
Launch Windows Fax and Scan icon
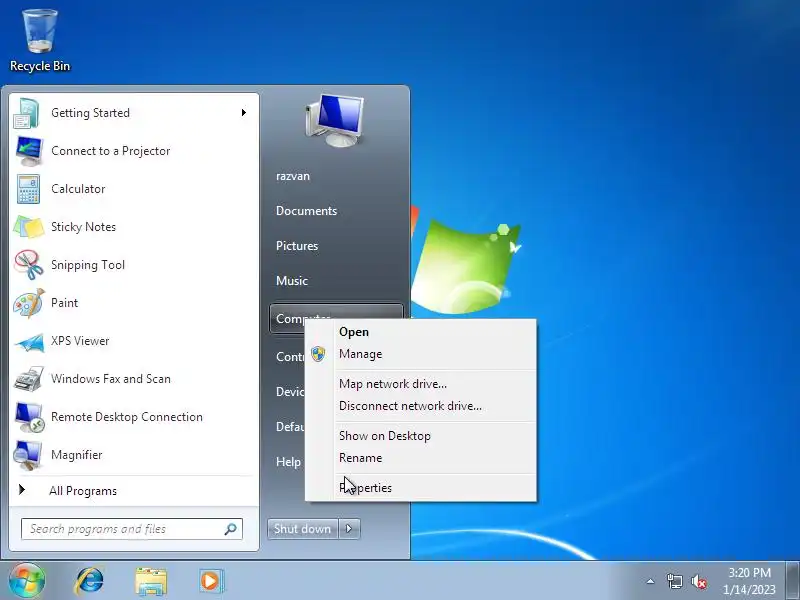pos(29,379)
